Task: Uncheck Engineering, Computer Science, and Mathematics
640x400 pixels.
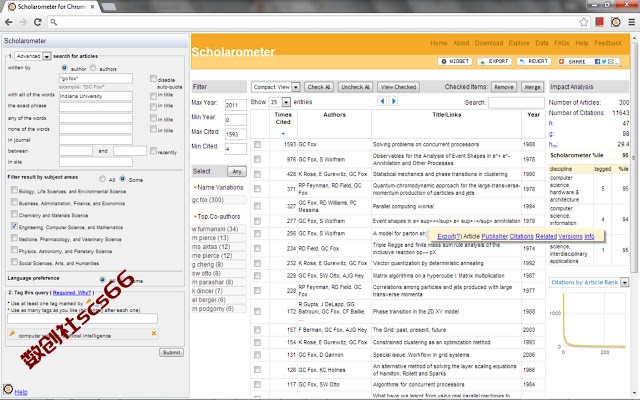Action: (x=14, y=226)
